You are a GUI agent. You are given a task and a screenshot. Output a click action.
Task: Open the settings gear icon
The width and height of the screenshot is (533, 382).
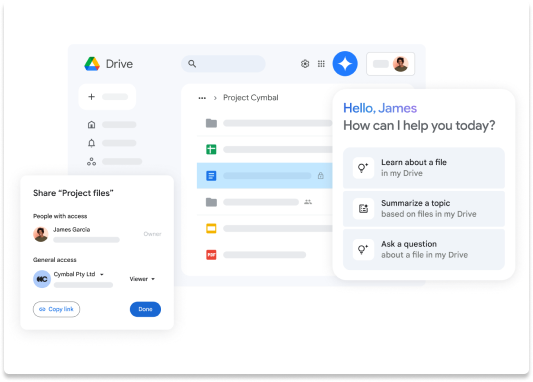click(305, 64)
